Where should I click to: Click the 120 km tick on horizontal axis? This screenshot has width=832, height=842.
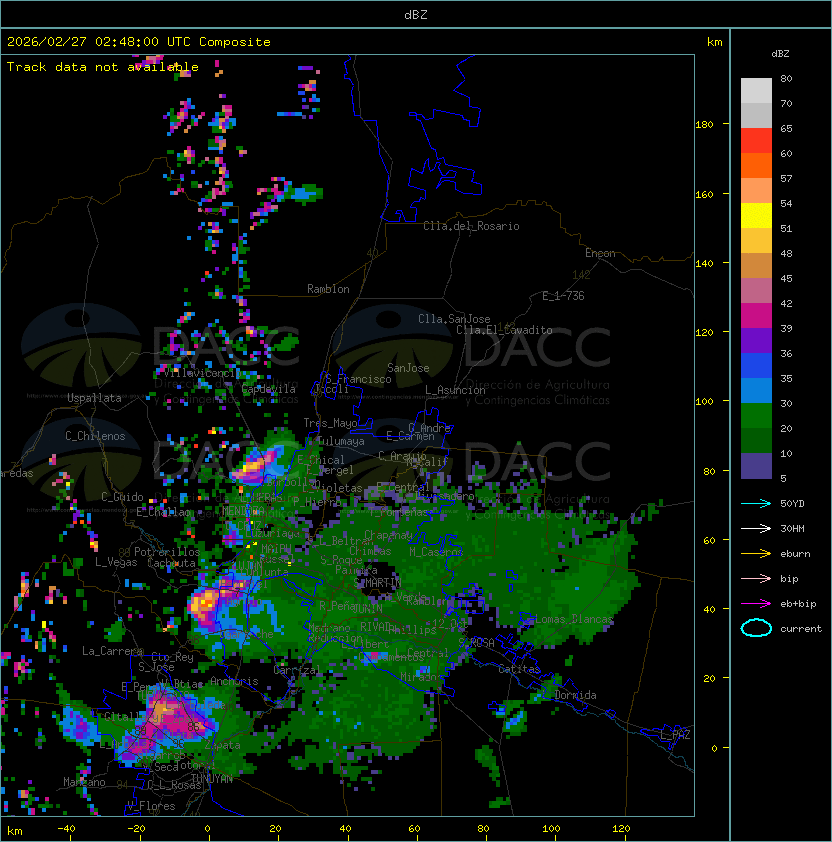point(620,829)
